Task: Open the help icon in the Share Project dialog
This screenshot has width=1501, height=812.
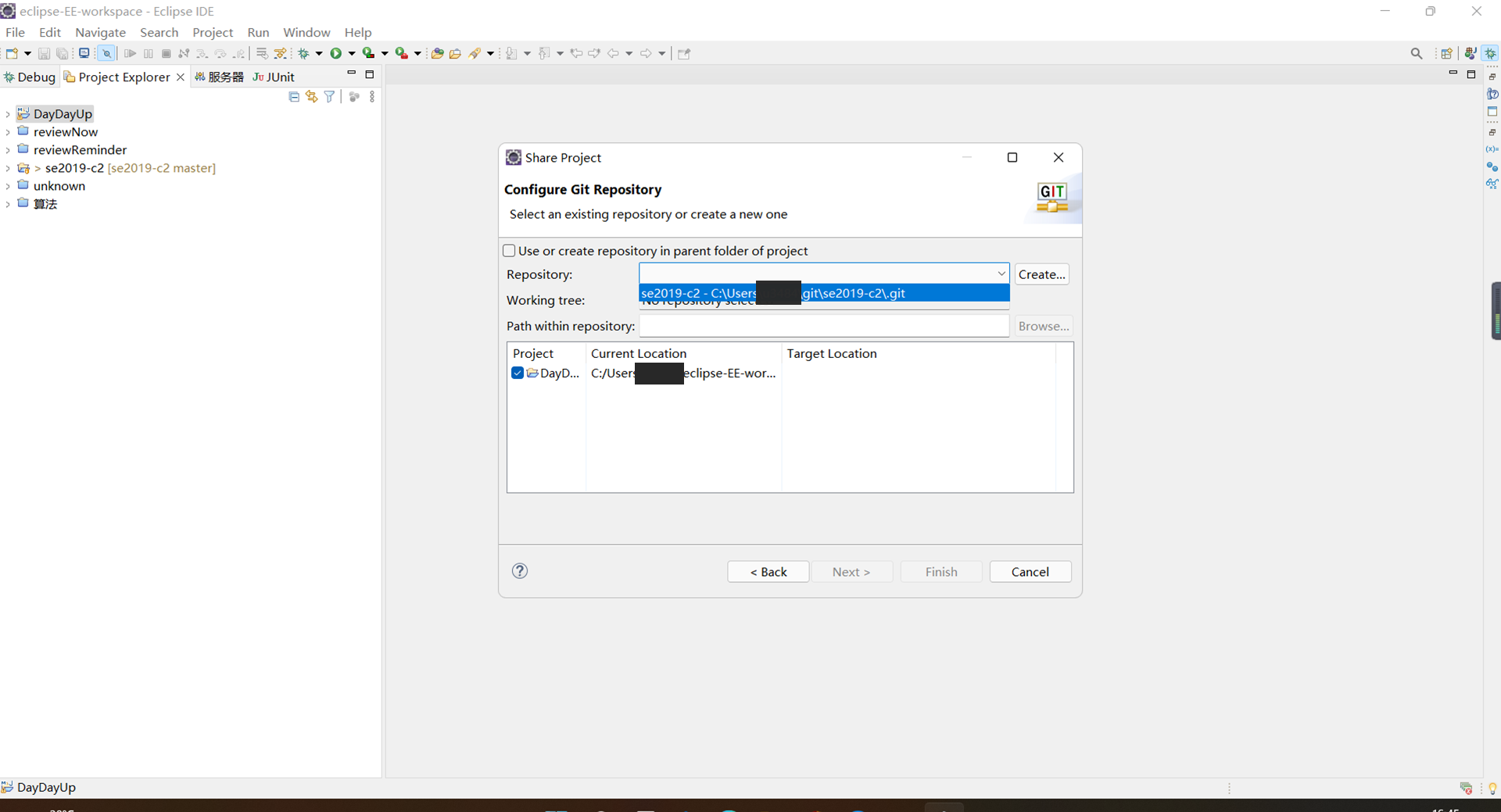Action: coord(520,571)
